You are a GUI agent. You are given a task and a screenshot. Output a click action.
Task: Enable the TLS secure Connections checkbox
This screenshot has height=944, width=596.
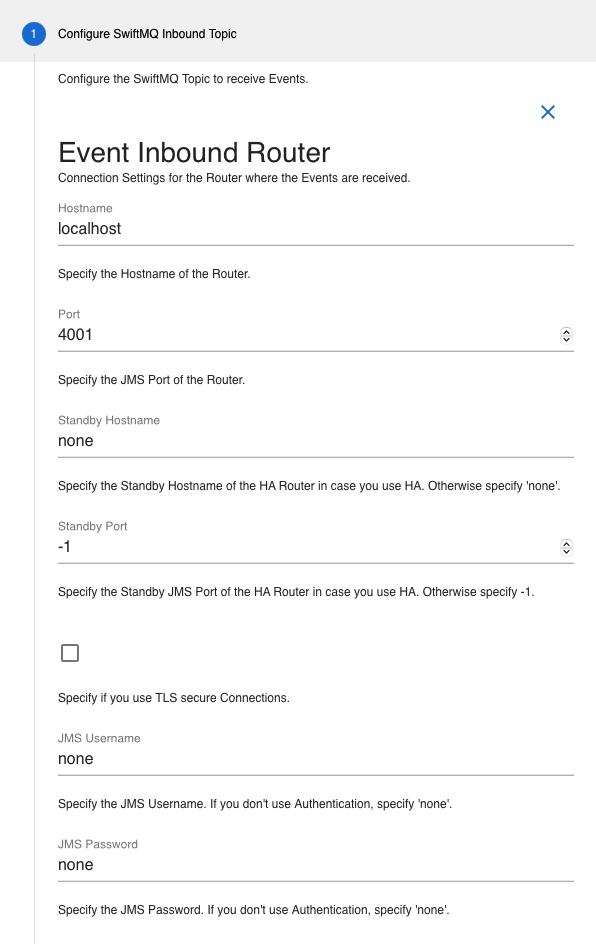tap(70, 653)
